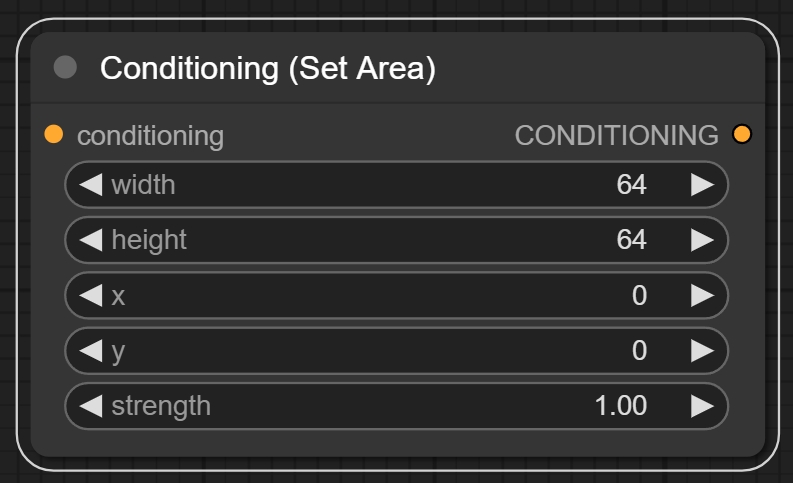Lower strength with the left arrow
Viewport: 793px width, 483px height.
(x=91, y=406)
